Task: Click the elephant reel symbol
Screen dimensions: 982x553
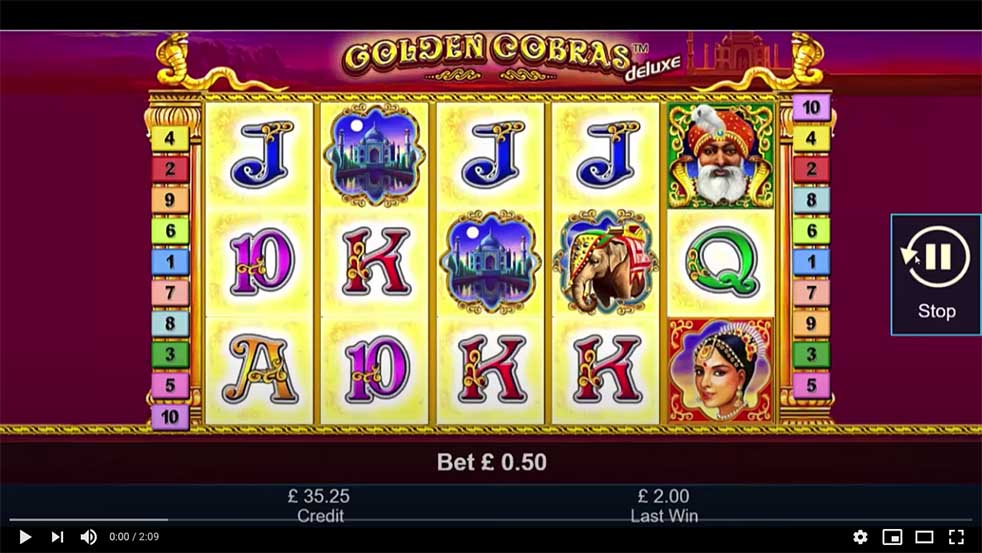Action: [x=606, y=262]
